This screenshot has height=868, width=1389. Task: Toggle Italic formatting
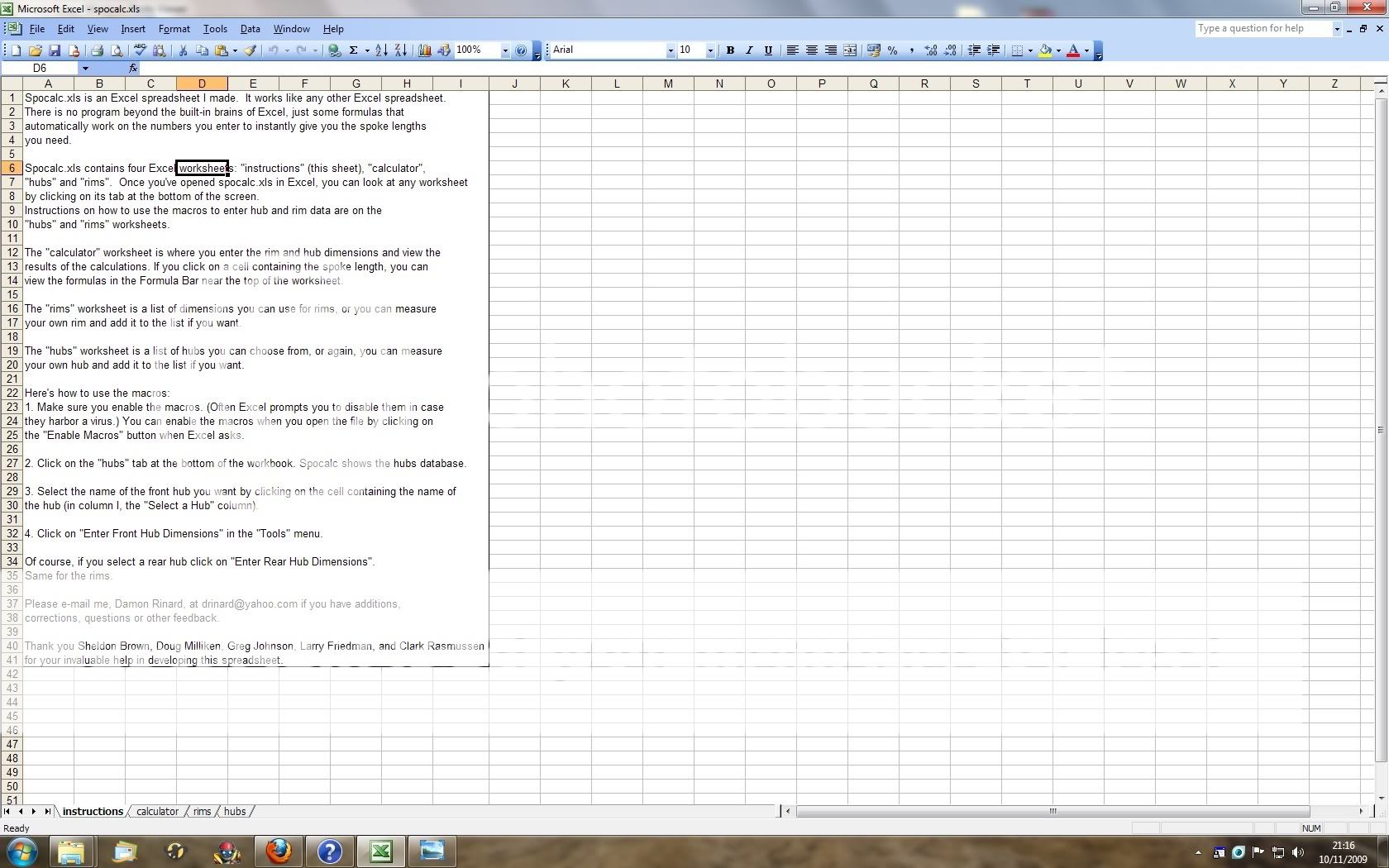[x=749, y=50]
